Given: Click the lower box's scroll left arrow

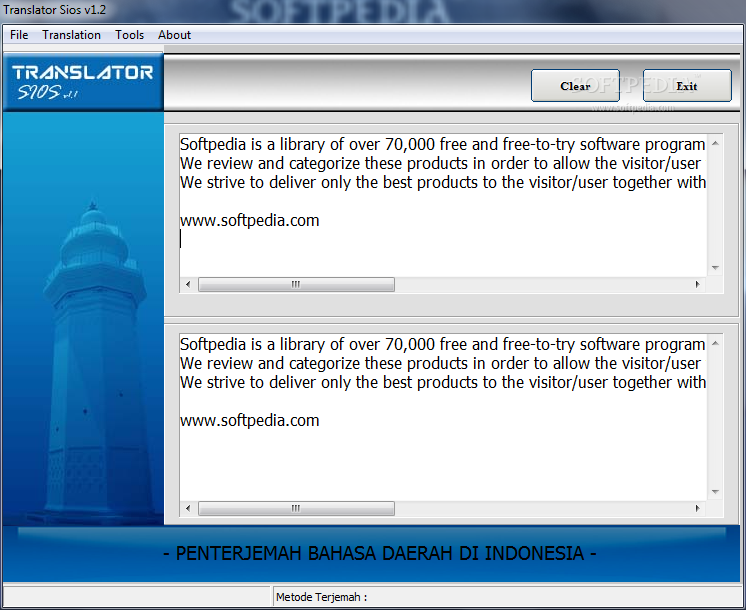Looking at the screenshot, I should point(188,508).
